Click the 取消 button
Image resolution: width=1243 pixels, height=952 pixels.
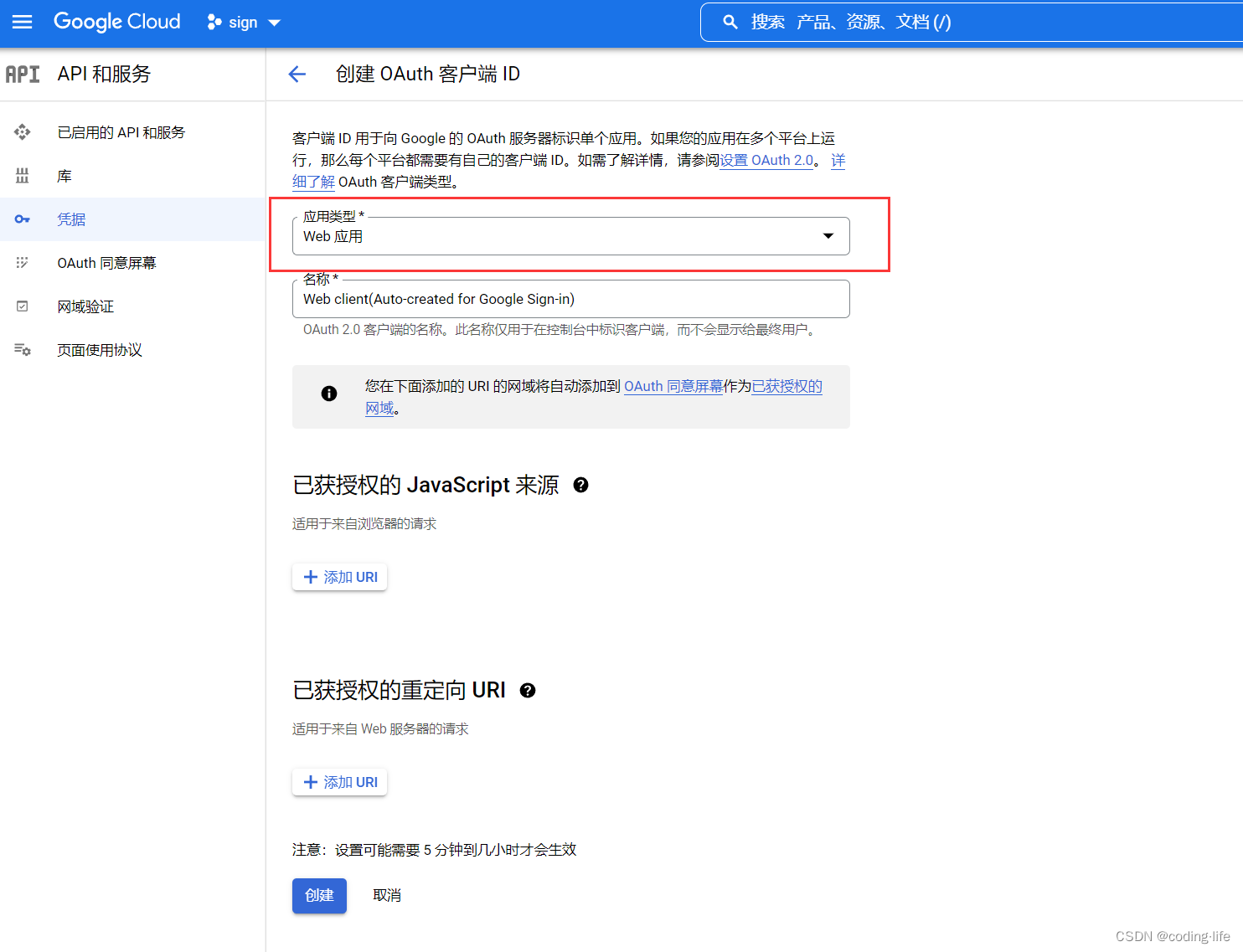(387, 895)
